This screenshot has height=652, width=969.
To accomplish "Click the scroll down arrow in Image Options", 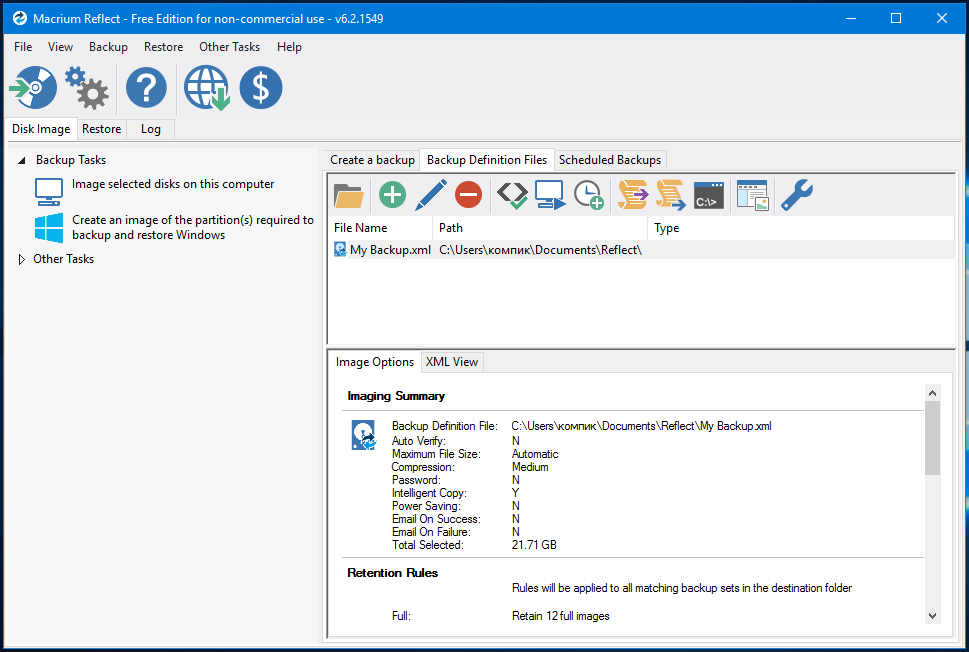I will tap(933, 616).
